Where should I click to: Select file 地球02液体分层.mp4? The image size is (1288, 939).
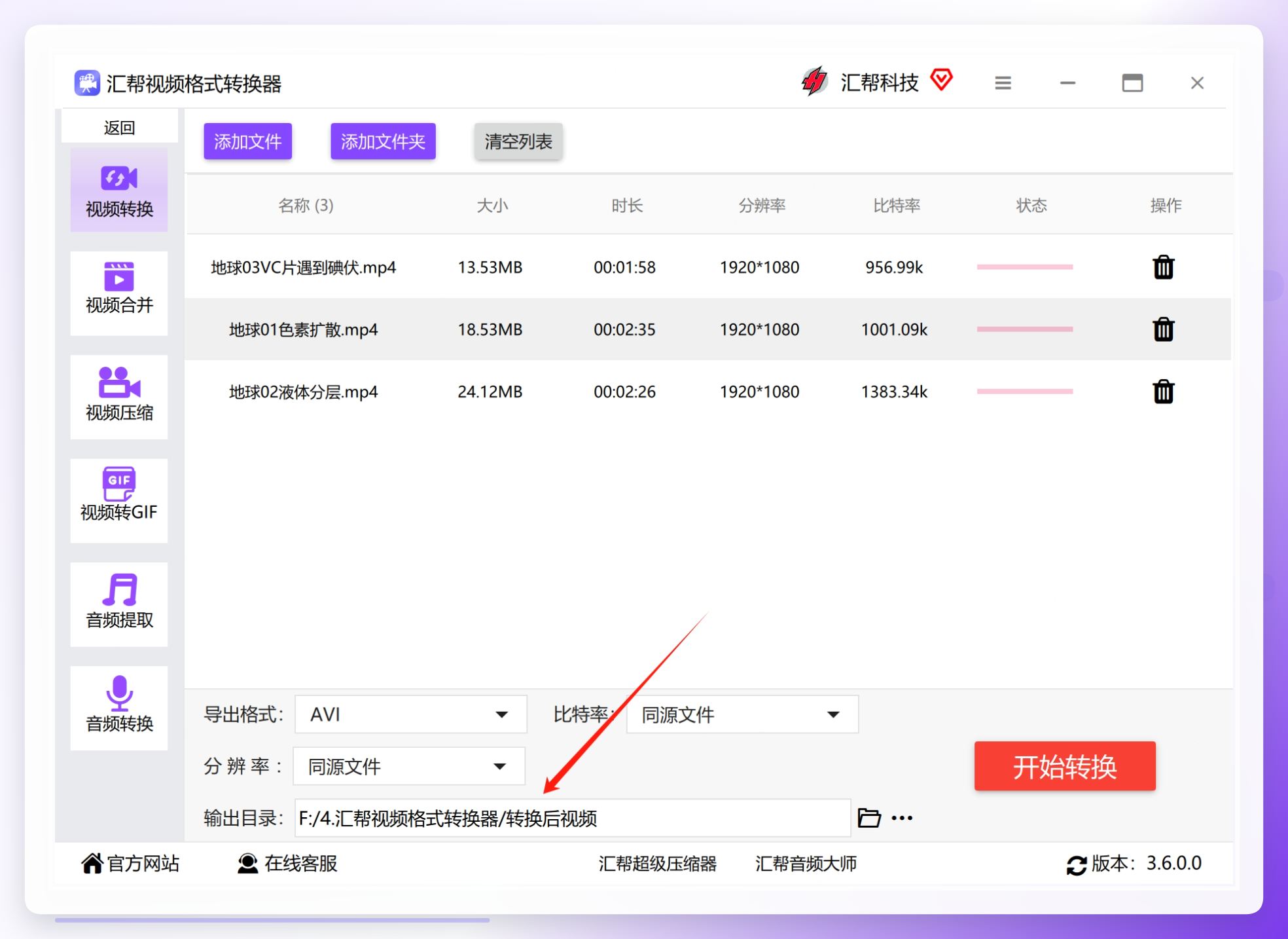pyautogui.click(x=303, y=392)
